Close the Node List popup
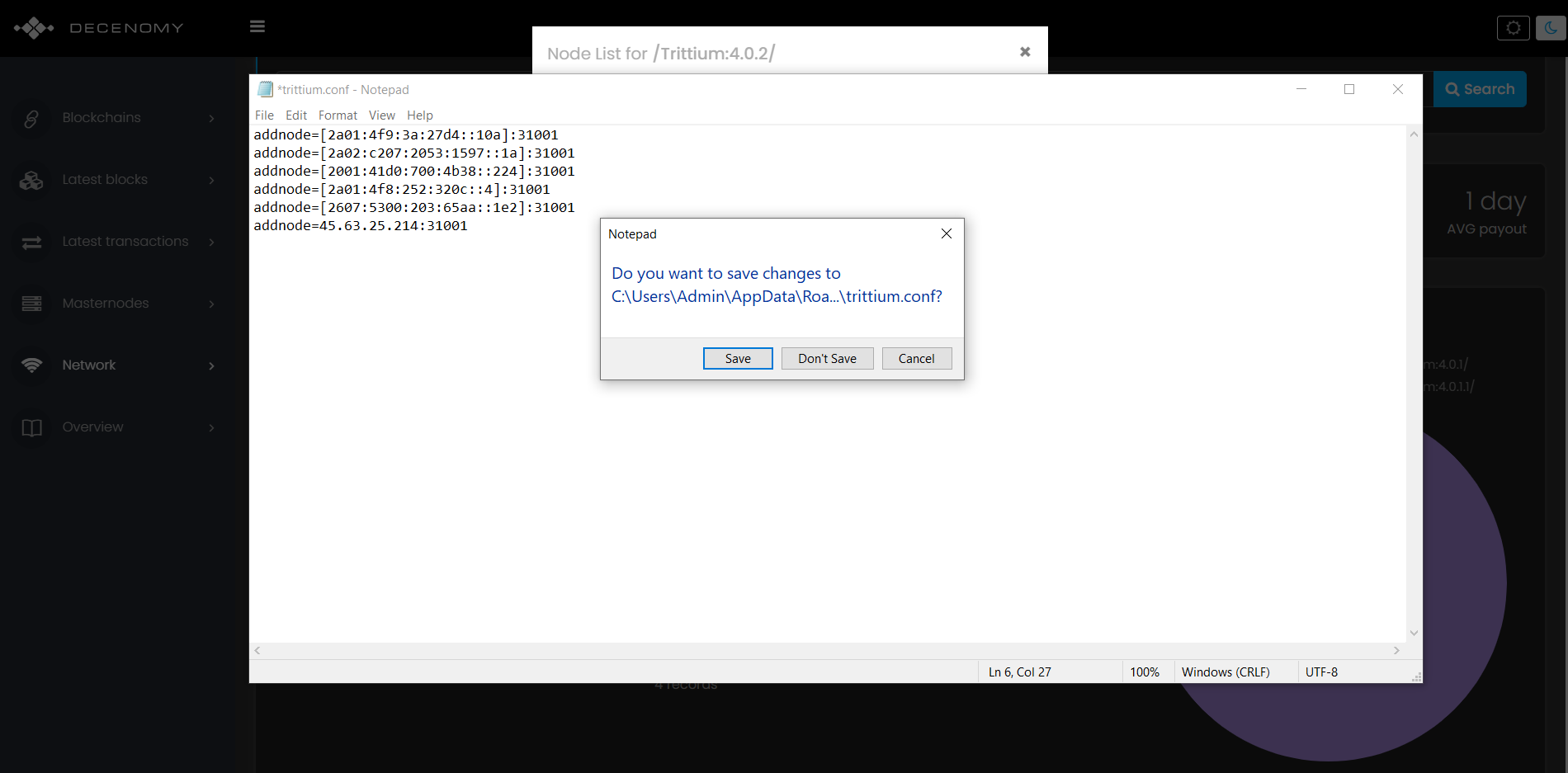 pos(1025,52)
